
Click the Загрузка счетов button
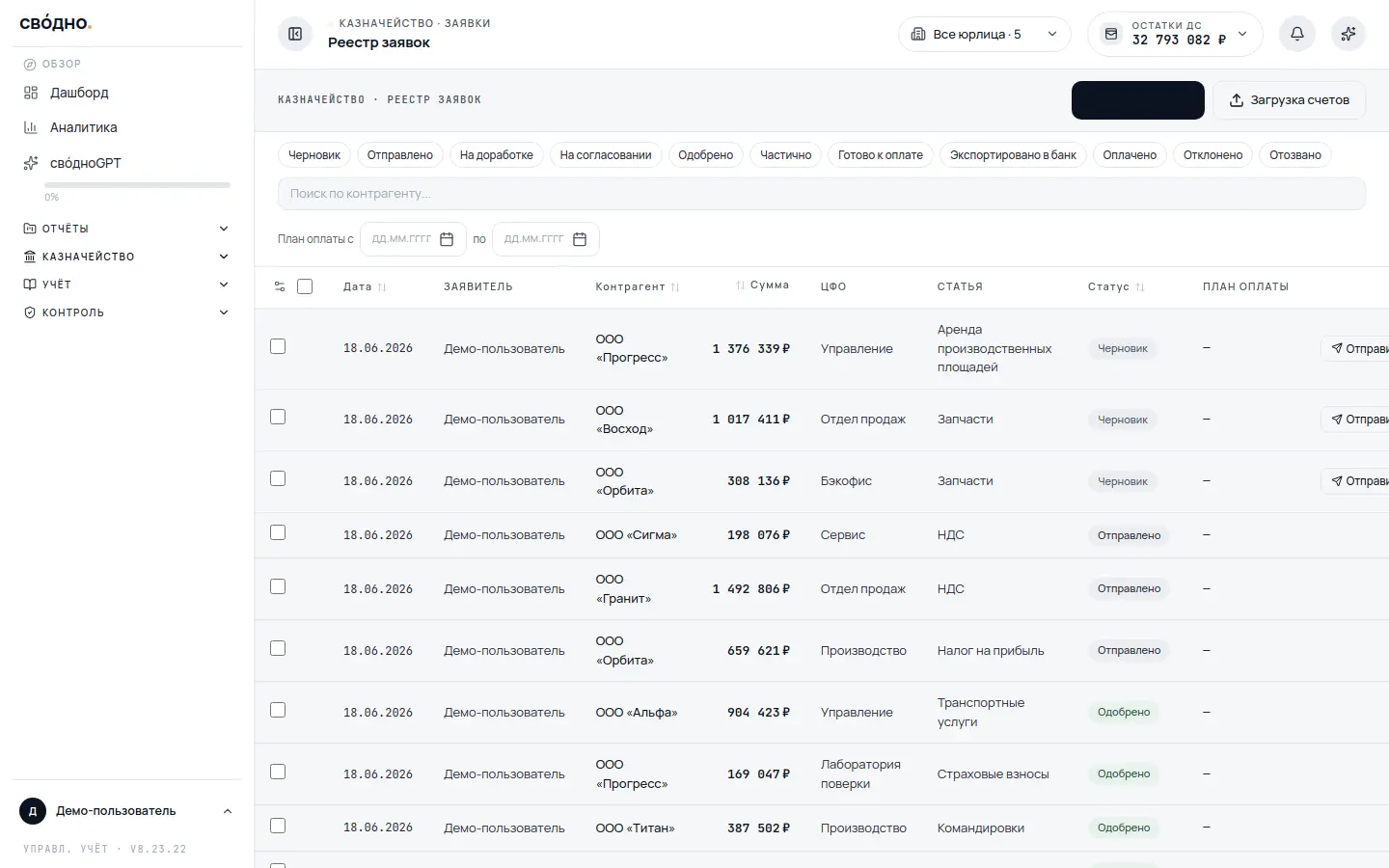pos(1289,100)
